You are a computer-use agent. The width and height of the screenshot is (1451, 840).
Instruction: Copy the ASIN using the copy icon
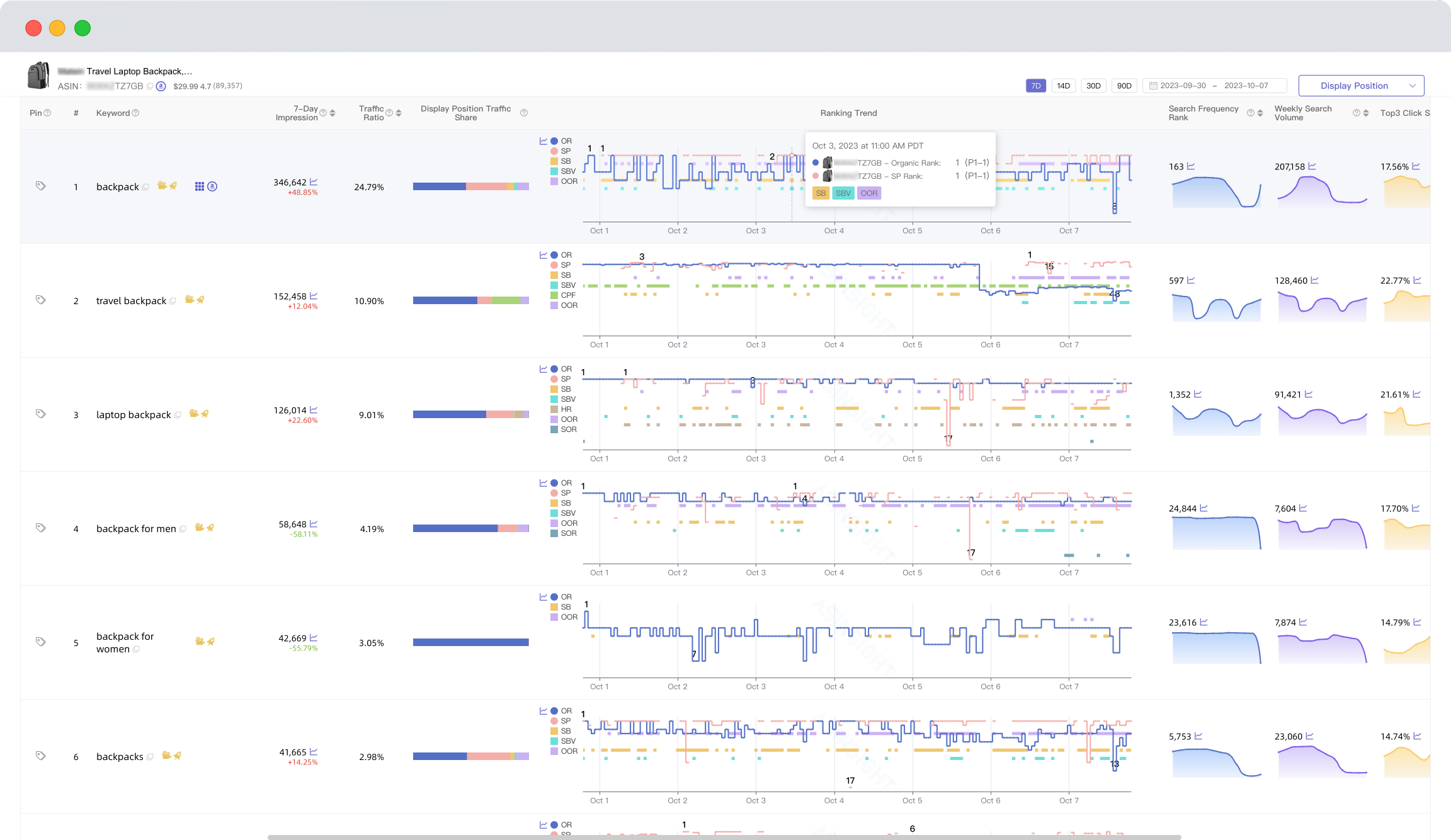(x=150, y=86)
